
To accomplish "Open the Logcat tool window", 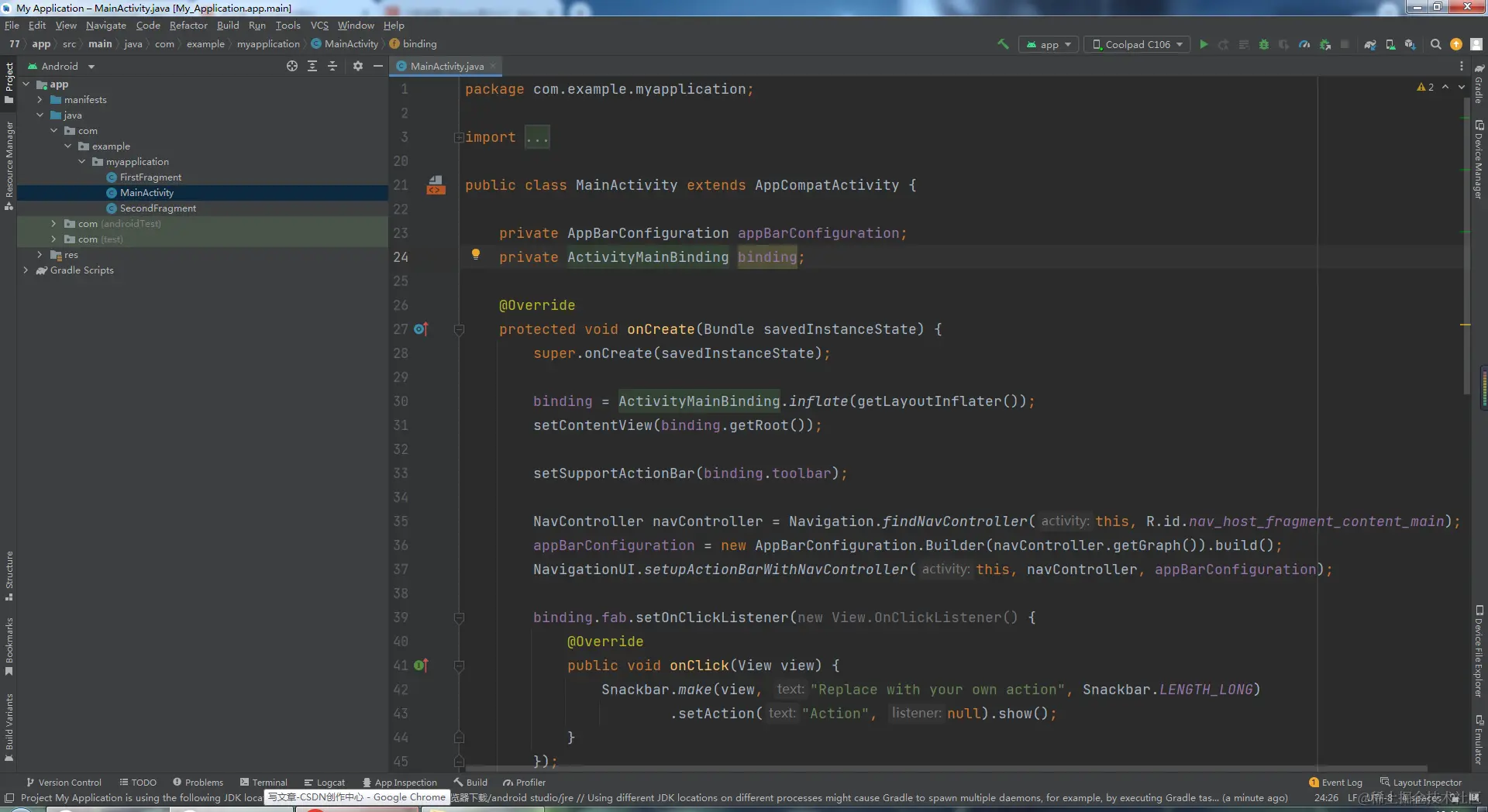I will coord(325,782).
